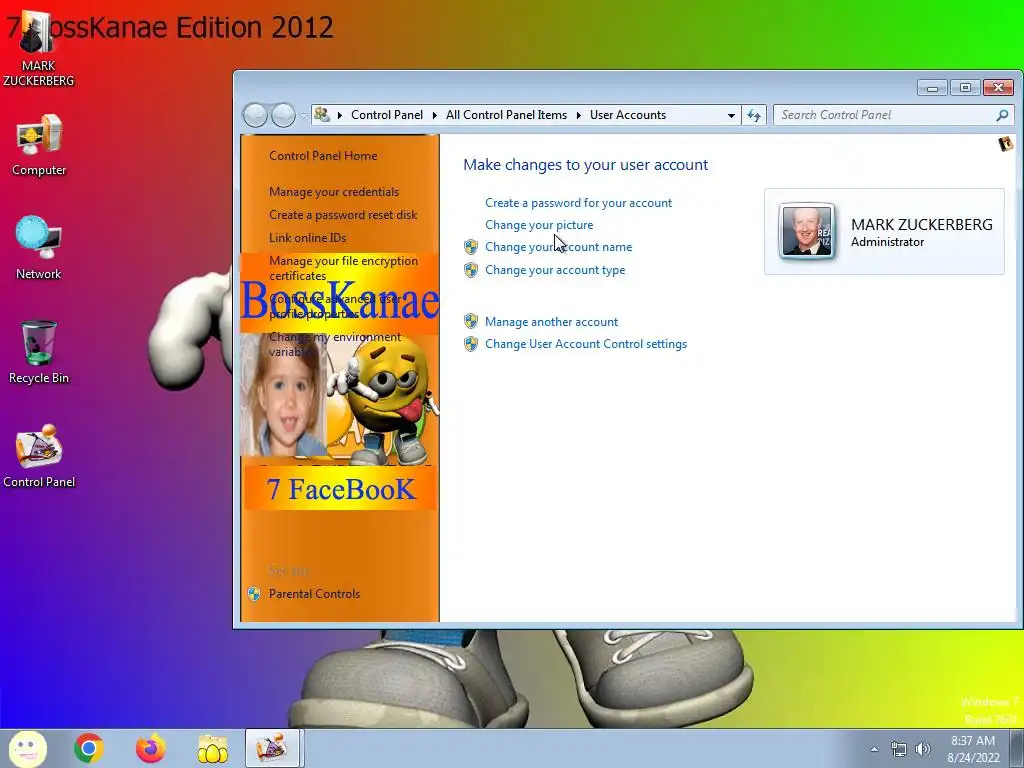This screenshot has height=768, width=1024.
Task: Maximize the User Accounts window
Action: click(965, 88)
